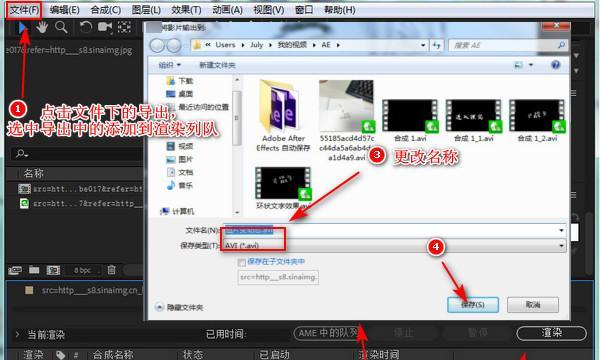Create new folder icon in project panel
This screenshot has width=600, height=360.
pyautogui.click(x=34, y=270)
